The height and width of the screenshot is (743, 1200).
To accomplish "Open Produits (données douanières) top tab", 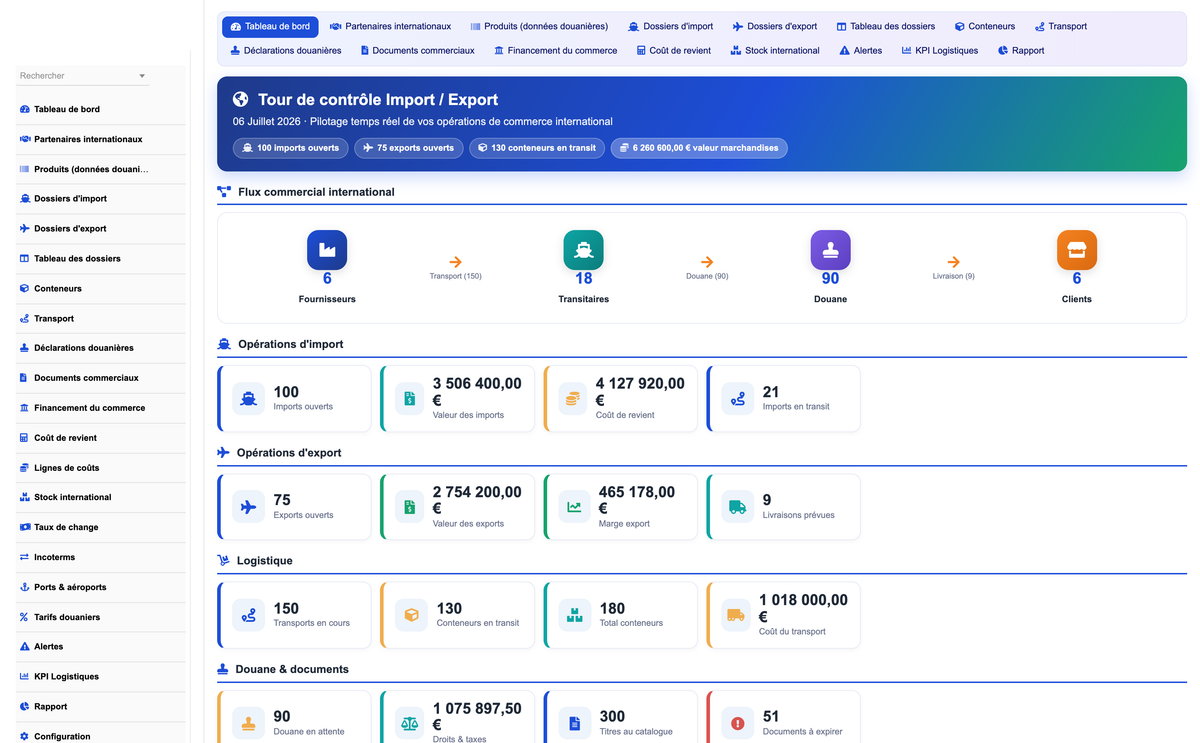I will click(539, 26).
